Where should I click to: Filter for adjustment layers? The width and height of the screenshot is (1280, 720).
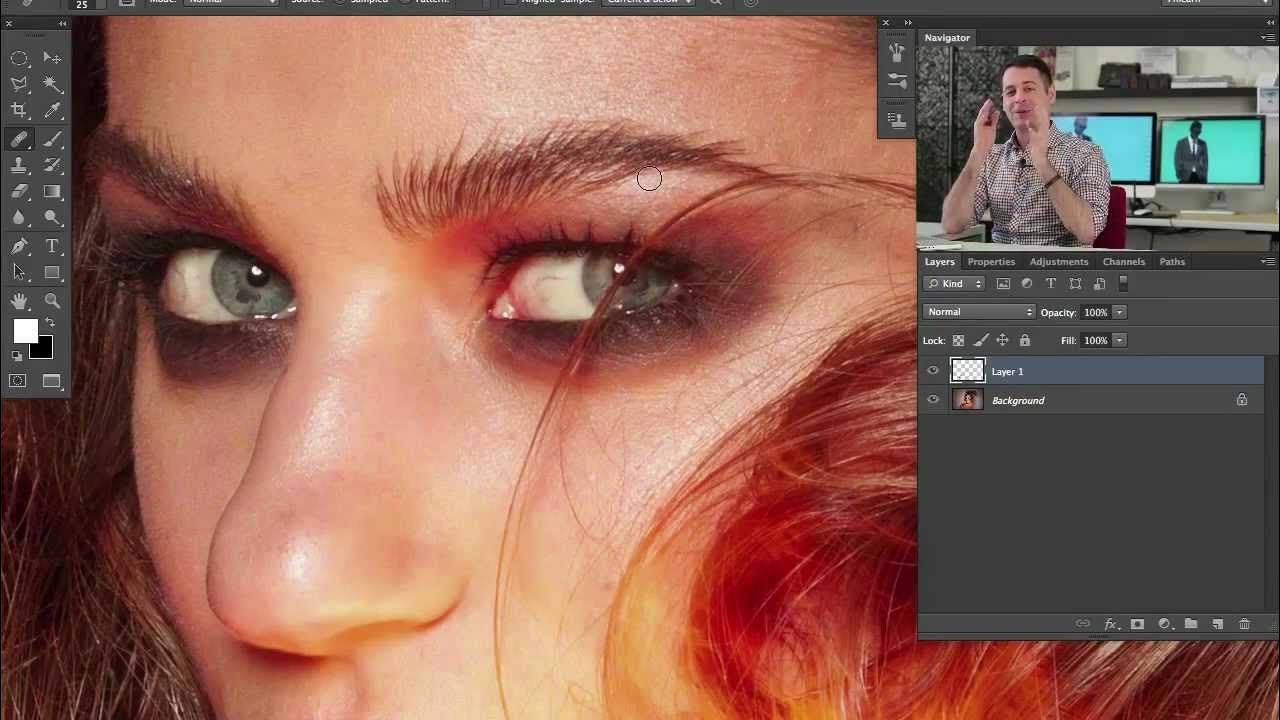(x=1027, y=284)
